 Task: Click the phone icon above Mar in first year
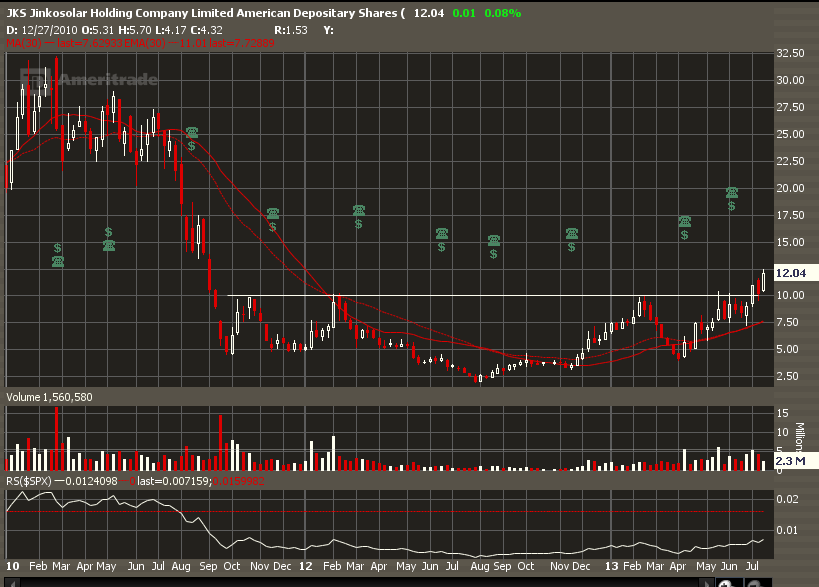pyautogui.click(x=58, y=261)
